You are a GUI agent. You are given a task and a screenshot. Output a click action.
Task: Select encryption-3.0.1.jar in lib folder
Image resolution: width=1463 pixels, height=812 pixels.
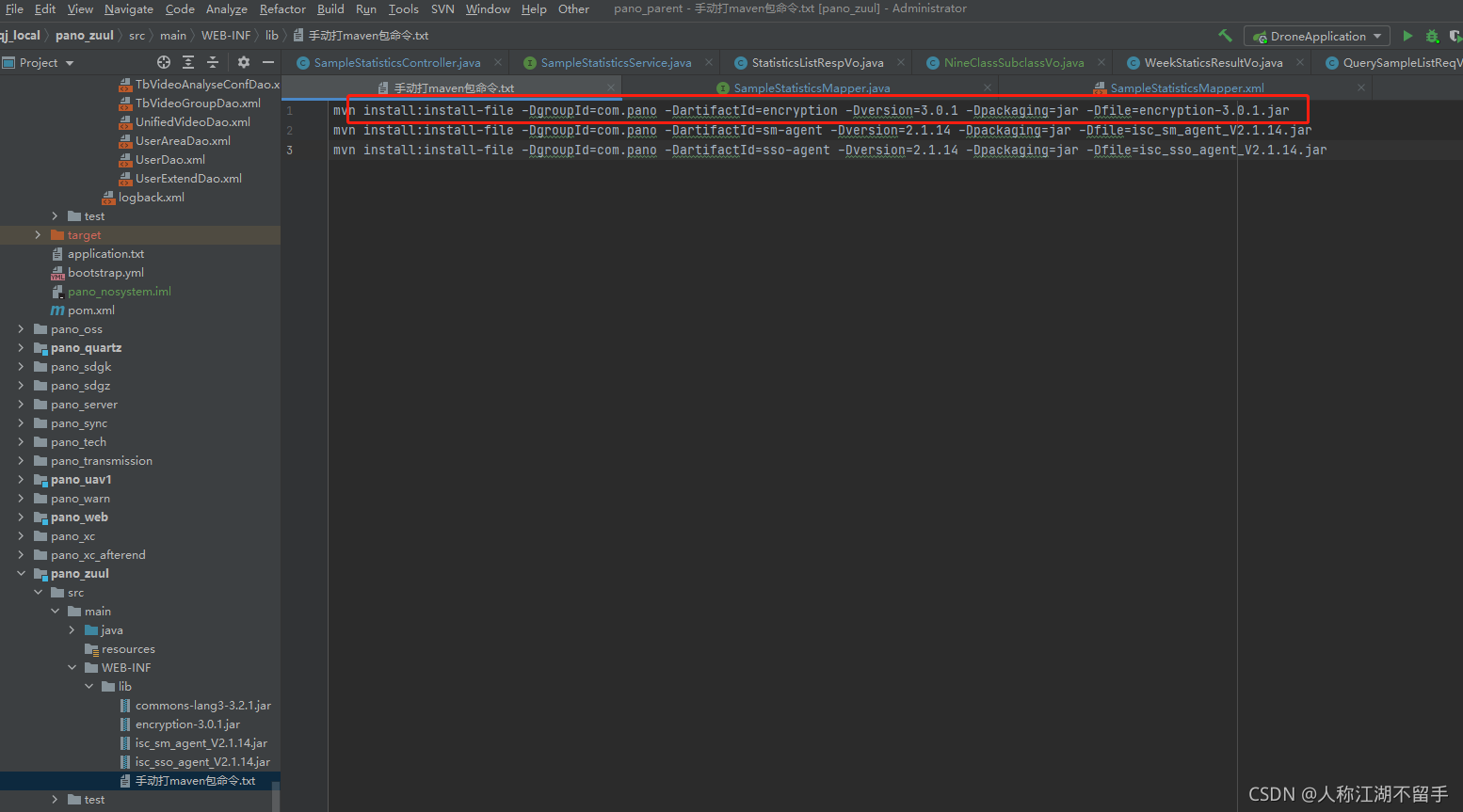pyautogui.click(x=187, y=724)
